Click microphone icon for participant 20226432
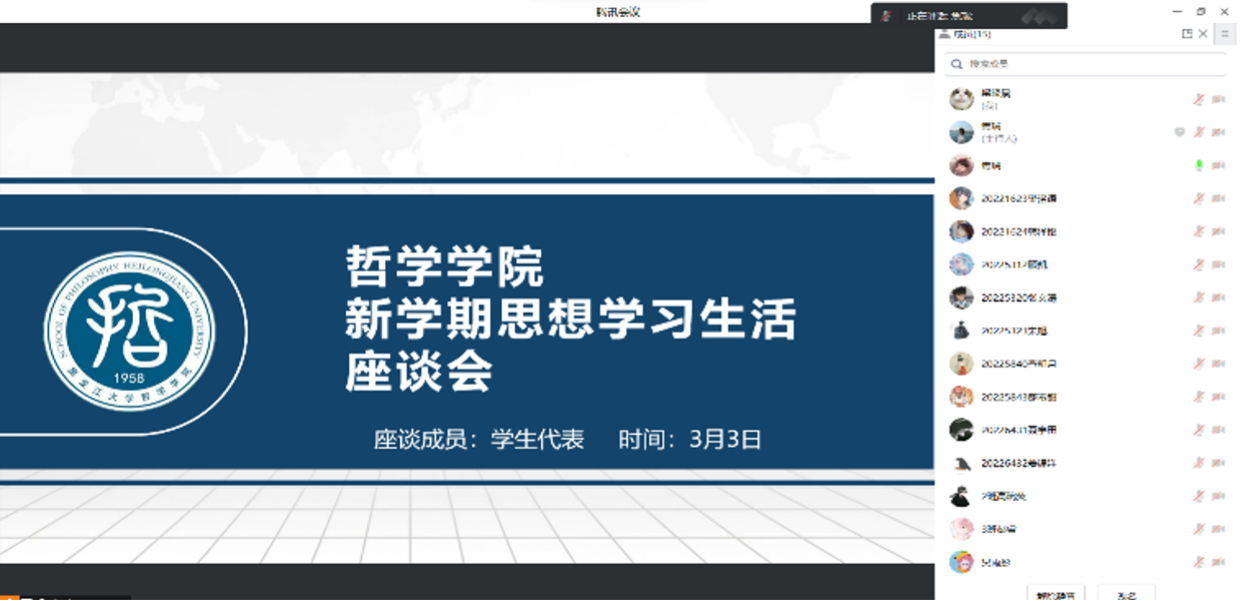The height and width of the screenshot is (605, 1240). click(x=1199, y=463)
